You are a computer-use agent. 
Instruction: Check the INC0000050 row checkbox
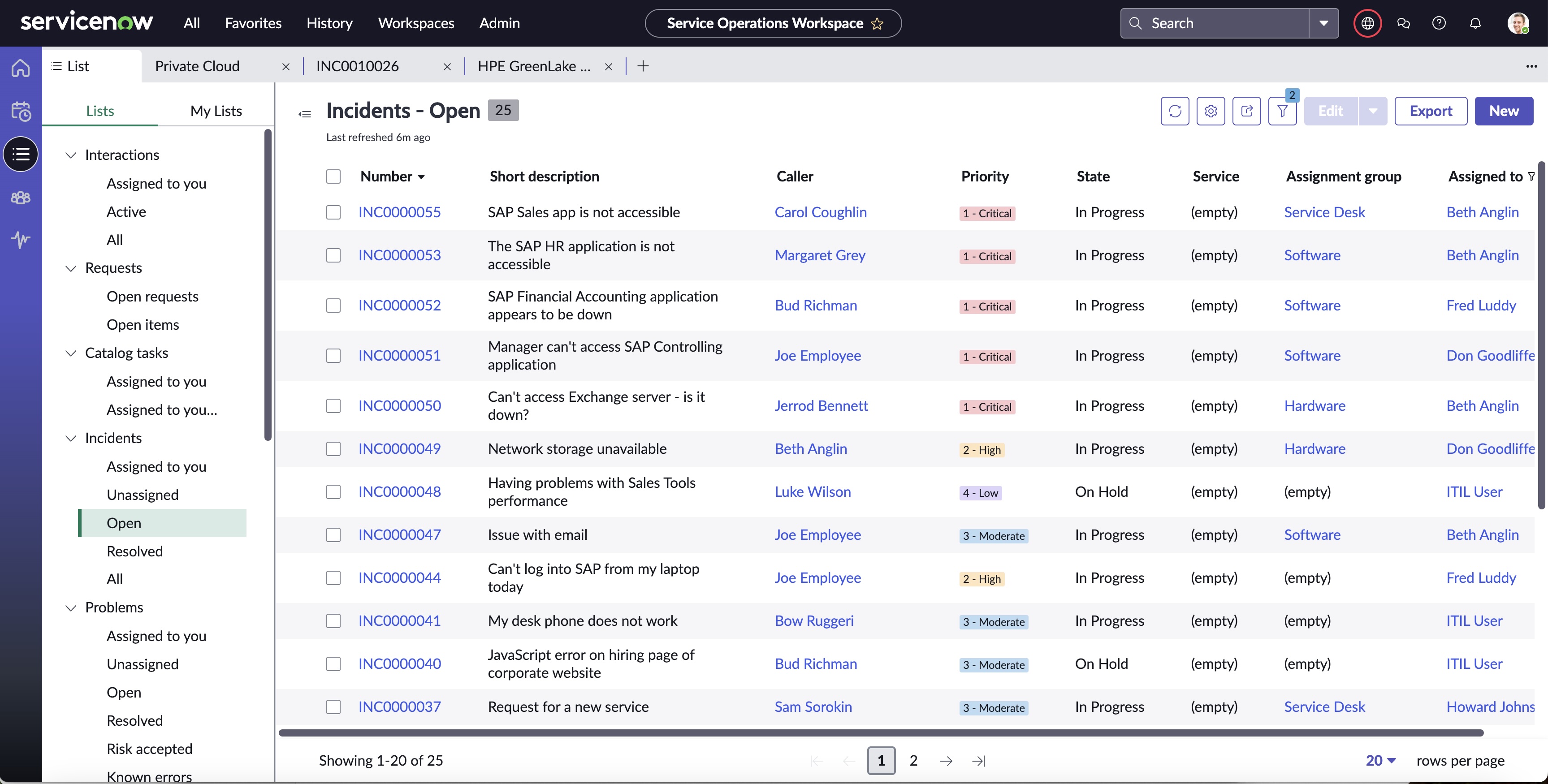333,405
